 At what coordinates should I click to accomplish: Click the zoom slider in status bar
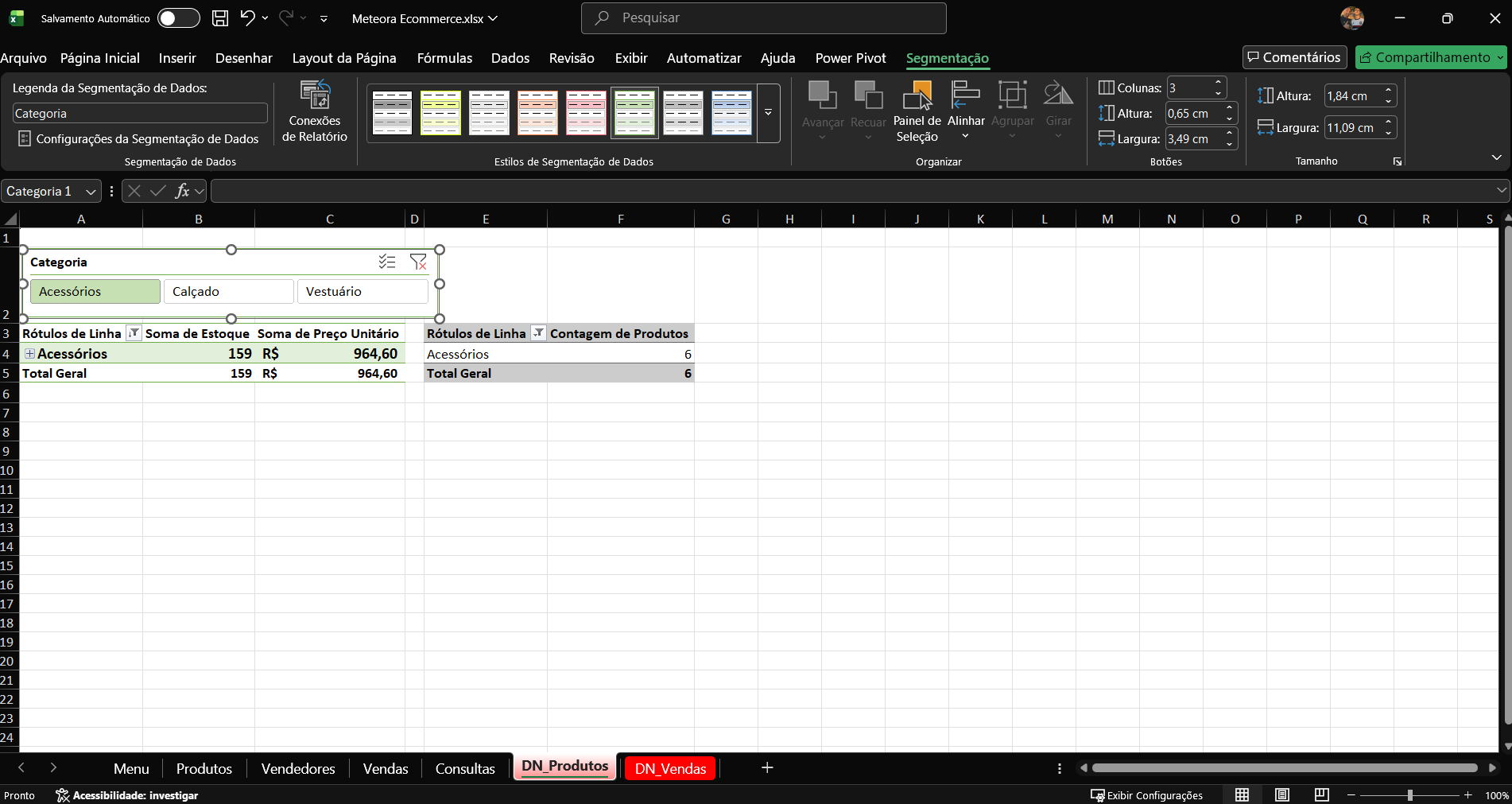pyautogui.click(x=1409, y=794)
